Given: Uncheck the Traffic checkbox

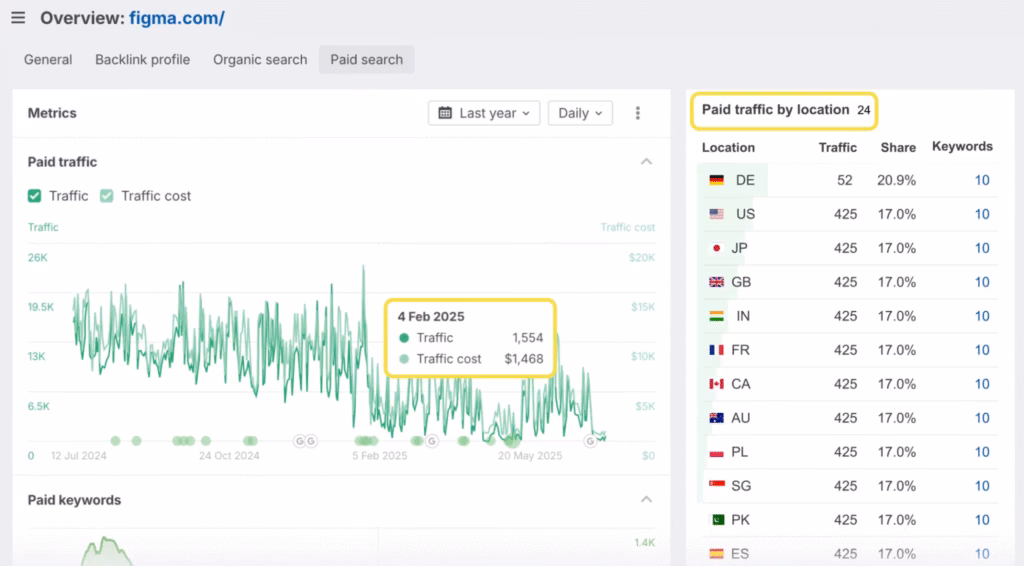Looking at the screenshot, I should [35, 196].
